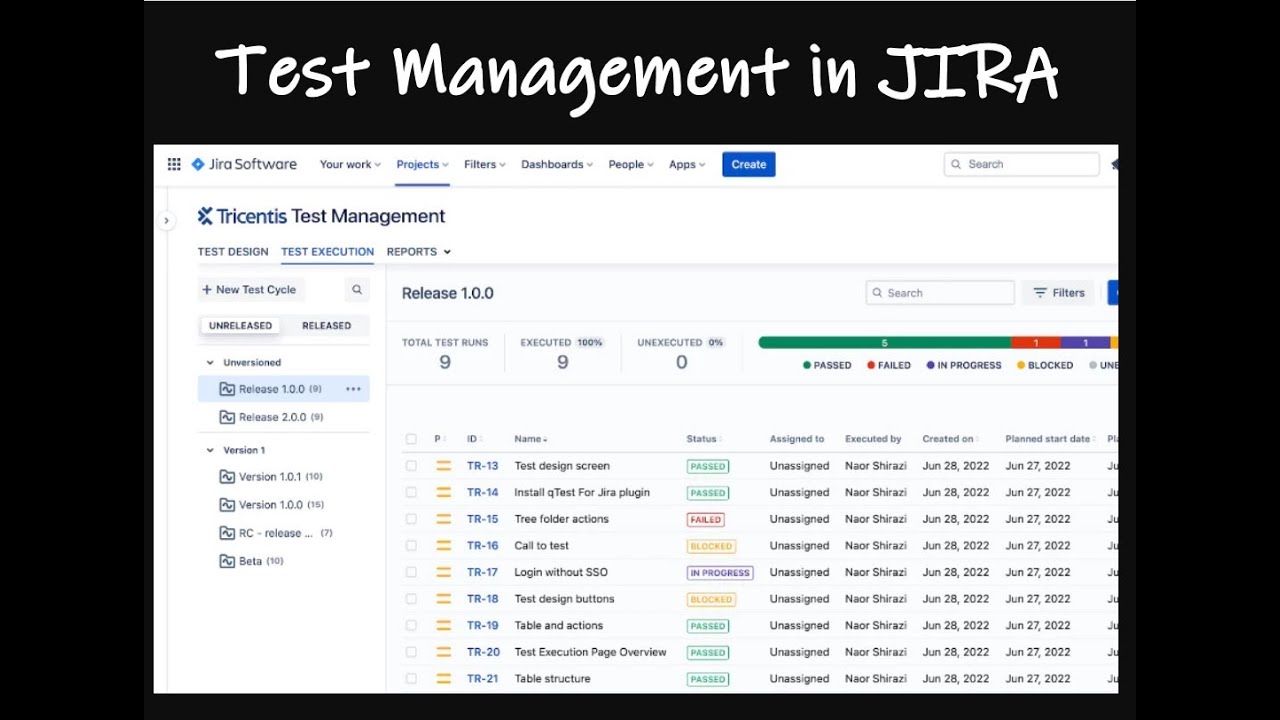This screenshot has height=720, width=1280.
Task: Focus the Jira top Search field
Action: [x=1021, y=164]
